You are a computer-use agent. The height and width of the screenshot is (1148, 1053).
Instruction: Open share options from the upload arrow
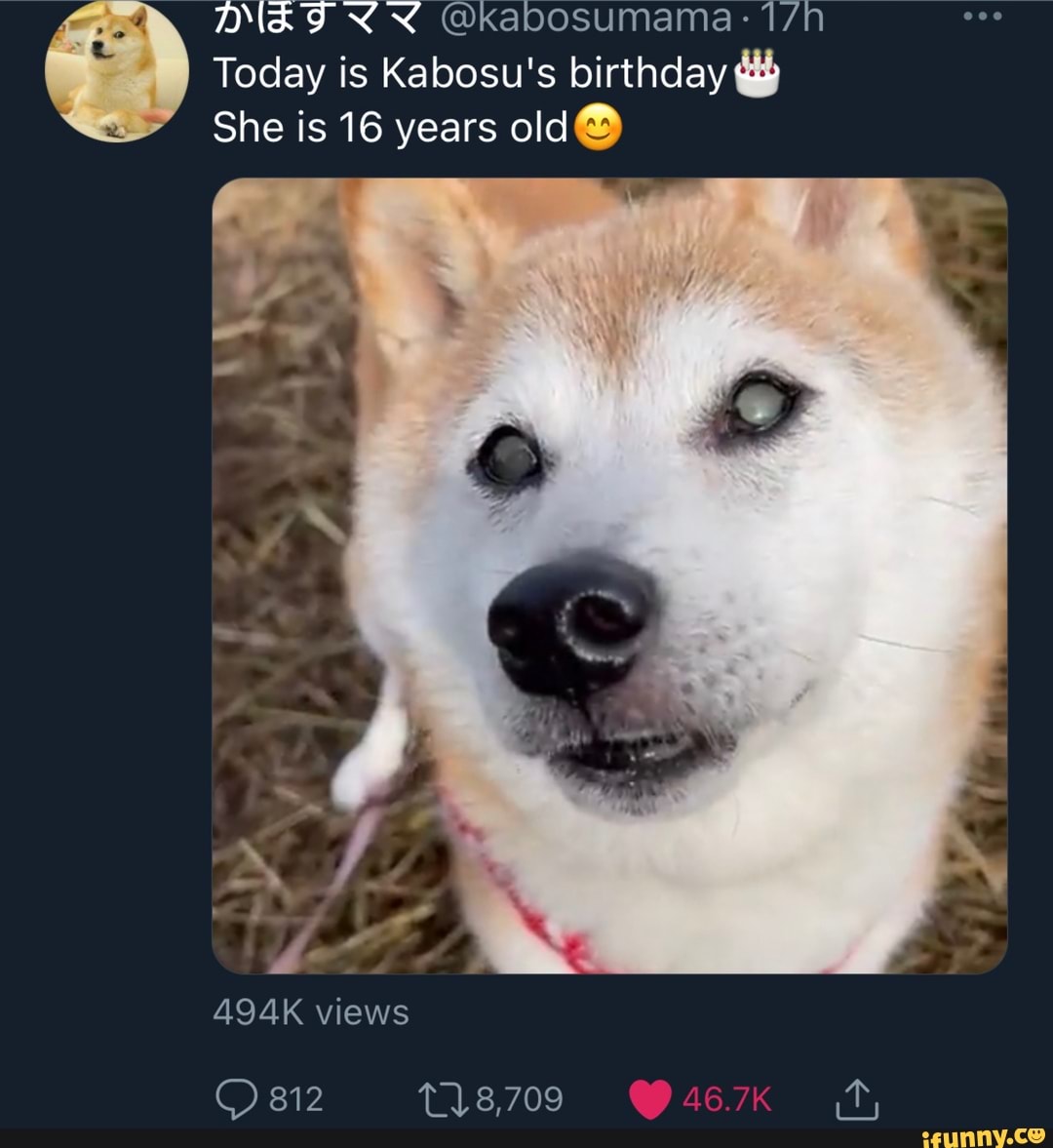click(x=857, y=1098)
